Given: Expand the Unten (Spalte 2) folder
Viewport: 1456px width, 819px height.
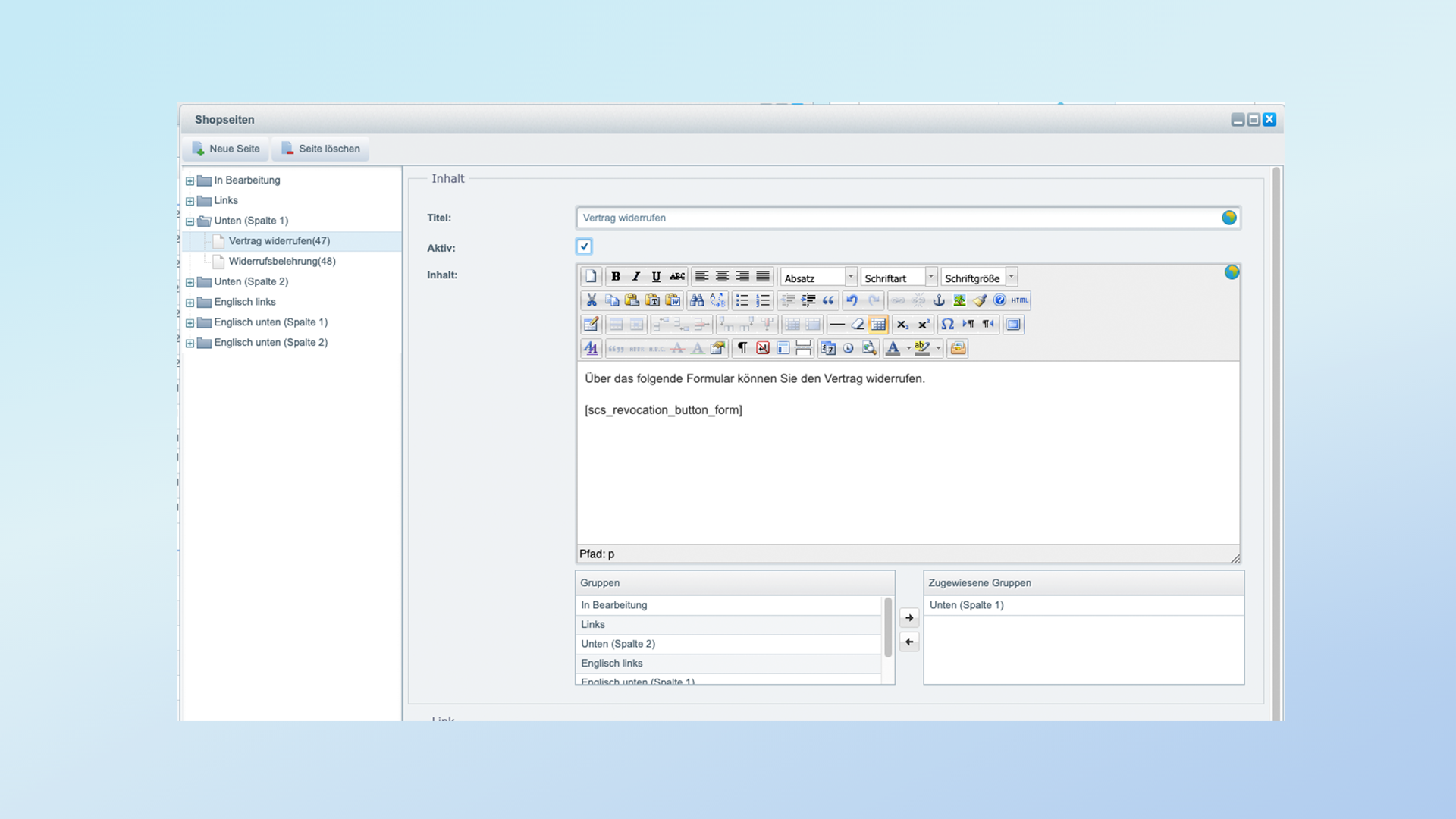Looking at the screenshot, I should 190,282.
